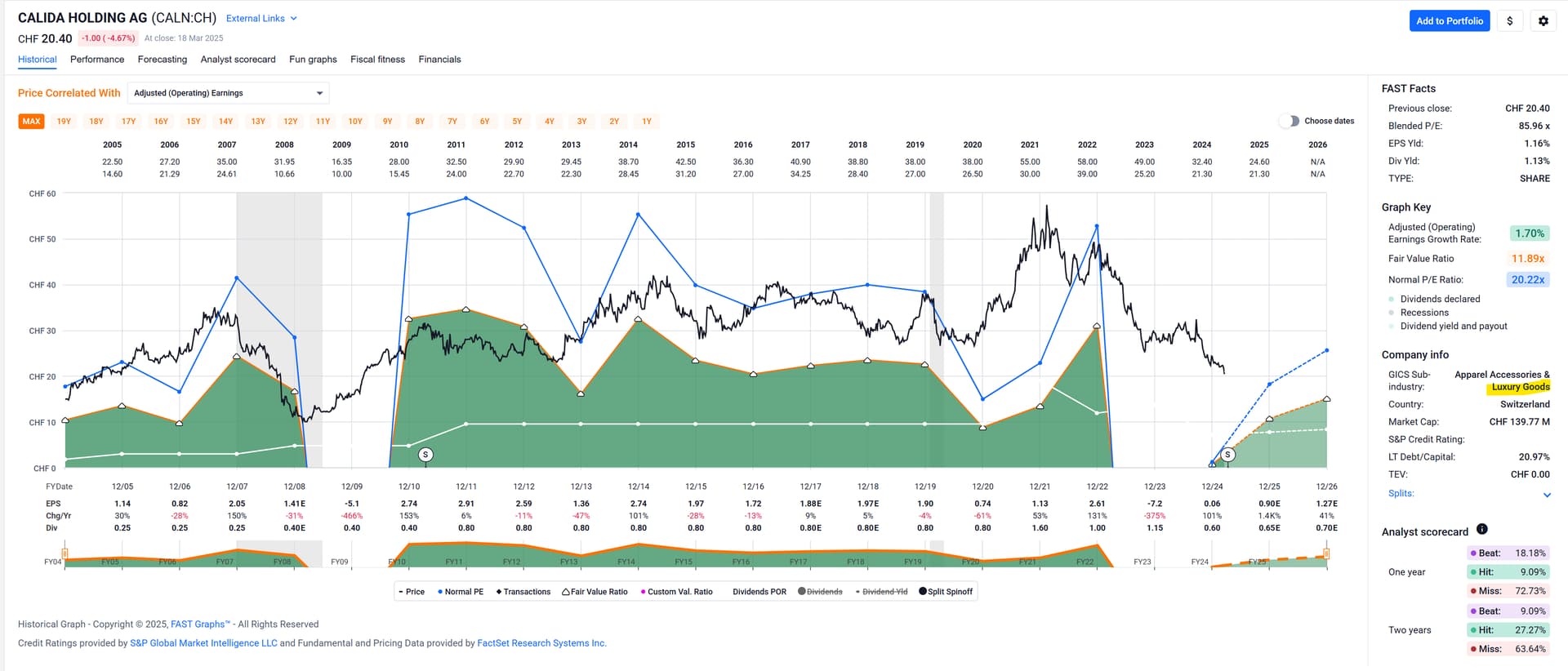The width and height of the screenshot is (1568, 671).
Task: Expand the Splits section chevron
Action: coord(1547,495)
